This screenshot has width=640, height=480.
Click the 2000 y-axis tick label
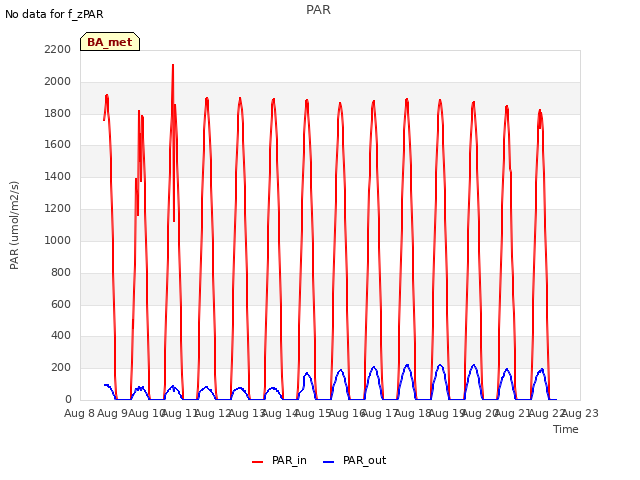click(x=58, y=81)
